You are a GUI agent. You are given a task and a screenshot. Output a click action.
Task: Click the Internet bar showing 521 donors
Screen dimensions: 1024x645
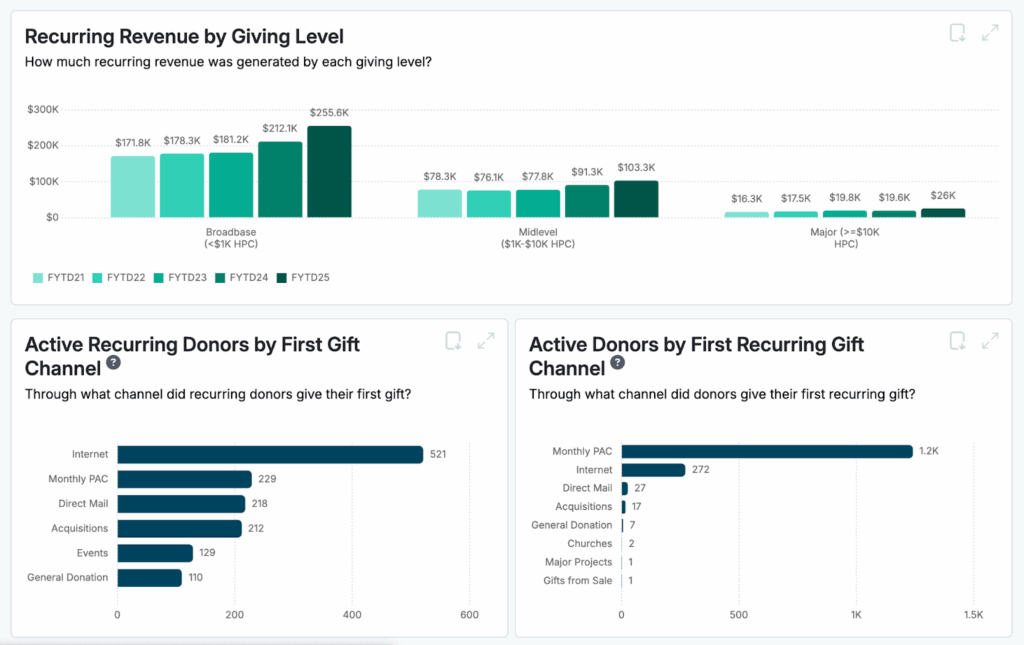click(270, 454)
